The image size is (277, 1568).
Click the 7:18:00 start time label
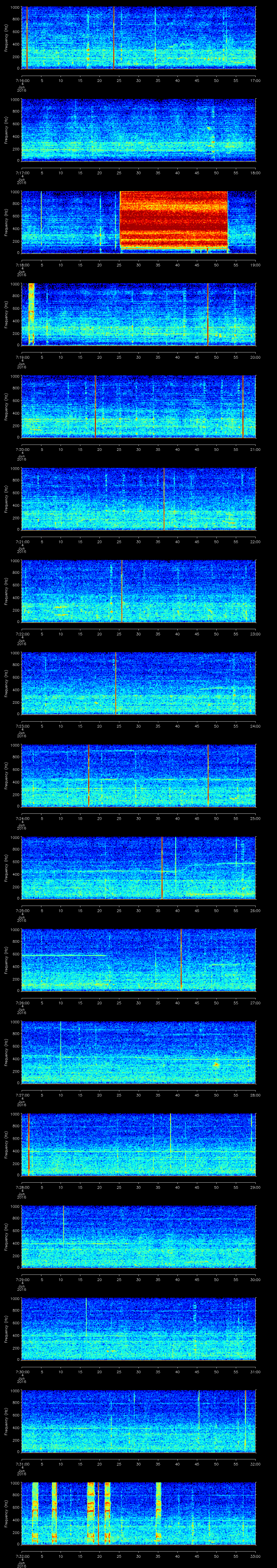pyautogui.click(x=22, y=265)
